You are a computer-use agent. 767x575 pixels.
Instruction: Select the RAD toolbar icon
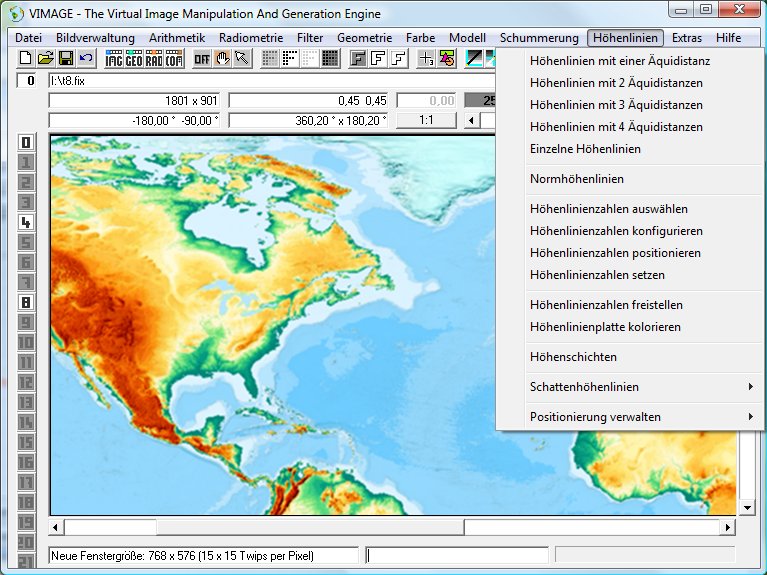pyautogui.click(x=154, y=59)
